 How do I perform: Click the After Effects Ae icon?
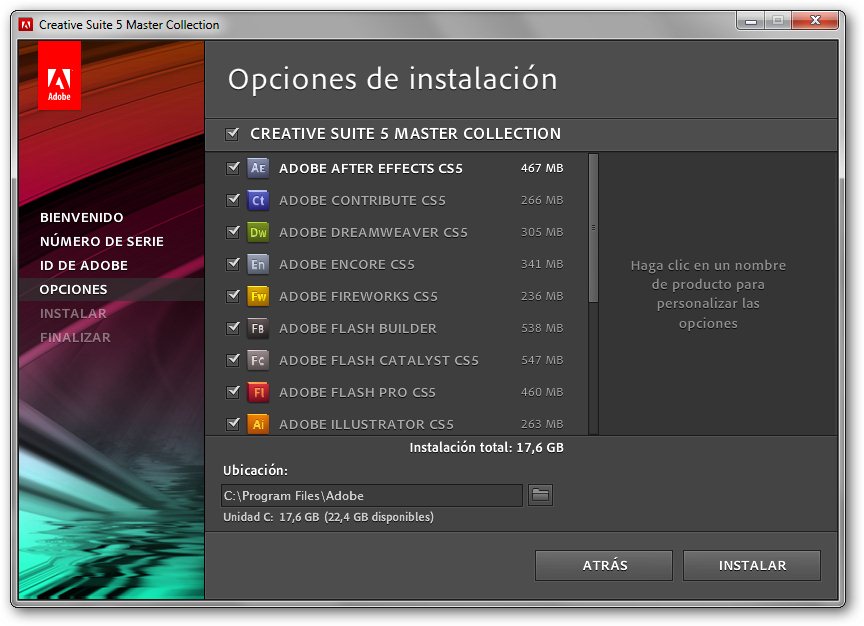point(258,168)
